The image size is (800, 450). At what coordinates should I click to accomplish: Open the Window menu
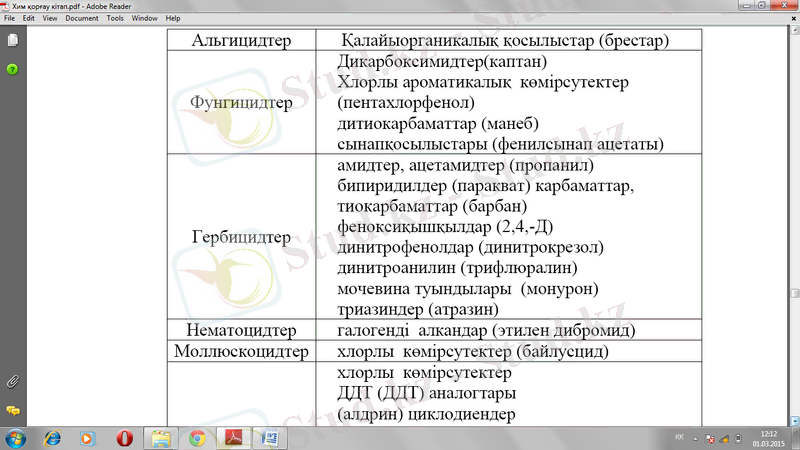tap(144, 18)
